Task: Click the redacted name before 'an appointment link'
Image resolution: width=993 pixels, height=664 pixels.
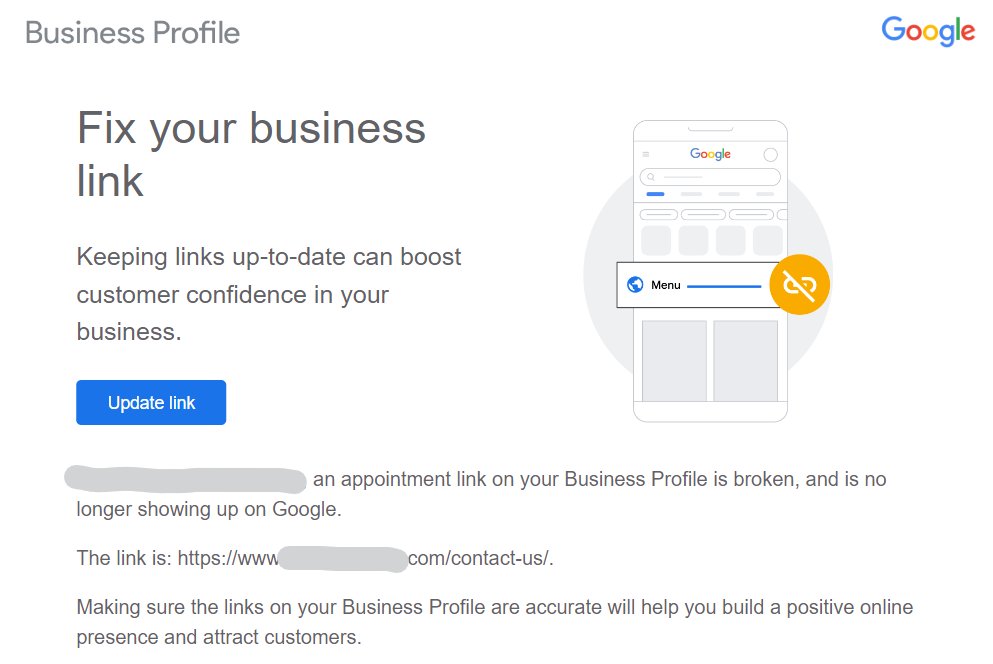Action: [186, 480]
